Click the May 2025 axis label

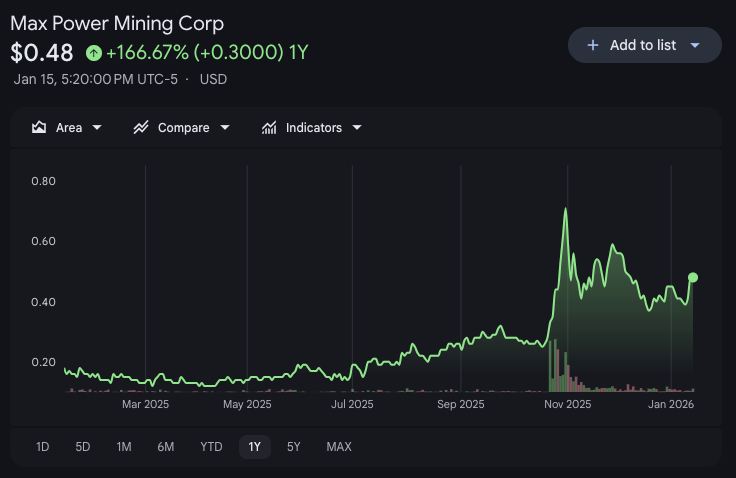pyautogui.click(x=247, y=404)
